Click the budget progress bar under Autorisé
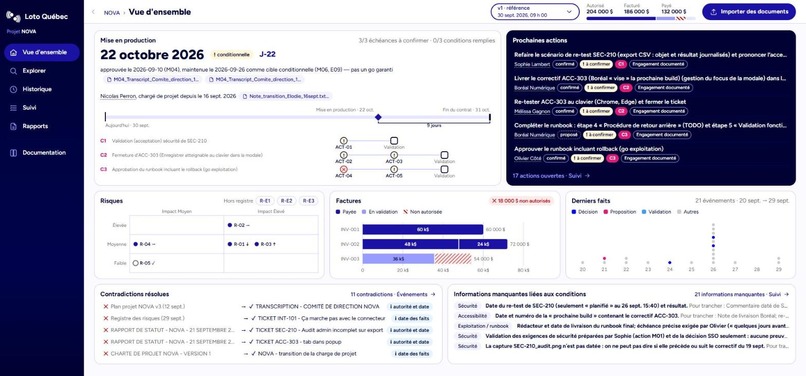Screen dimensions: 806x376 [x=640, y=19]
